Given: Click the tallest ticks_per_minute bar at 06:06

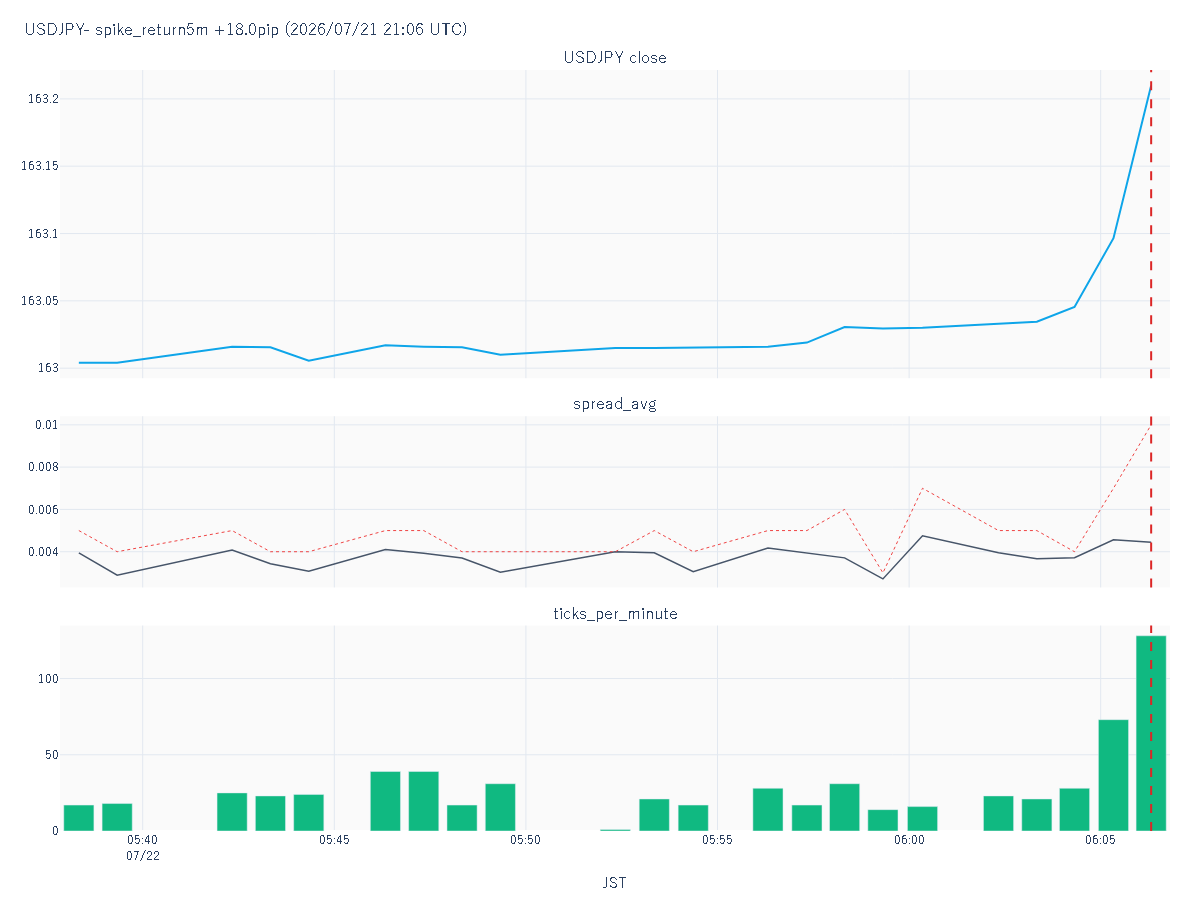Looking at the screenshot, I should [x=1151, y=733].
